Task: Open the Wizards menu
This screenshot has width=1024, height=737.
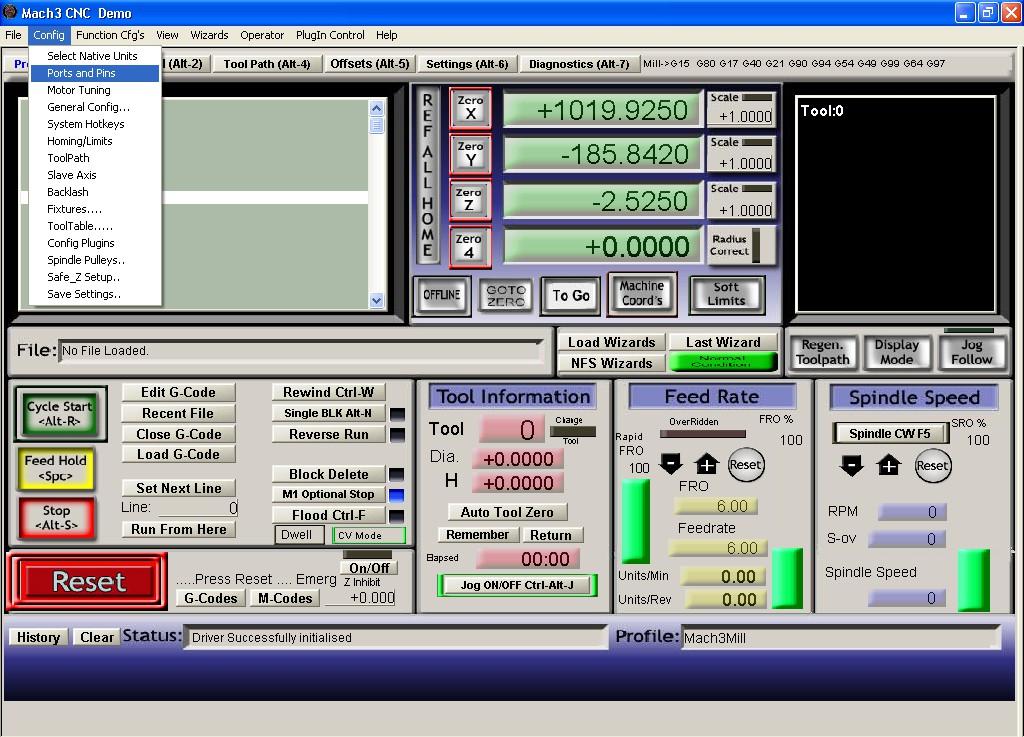Action: click(209, 35)
